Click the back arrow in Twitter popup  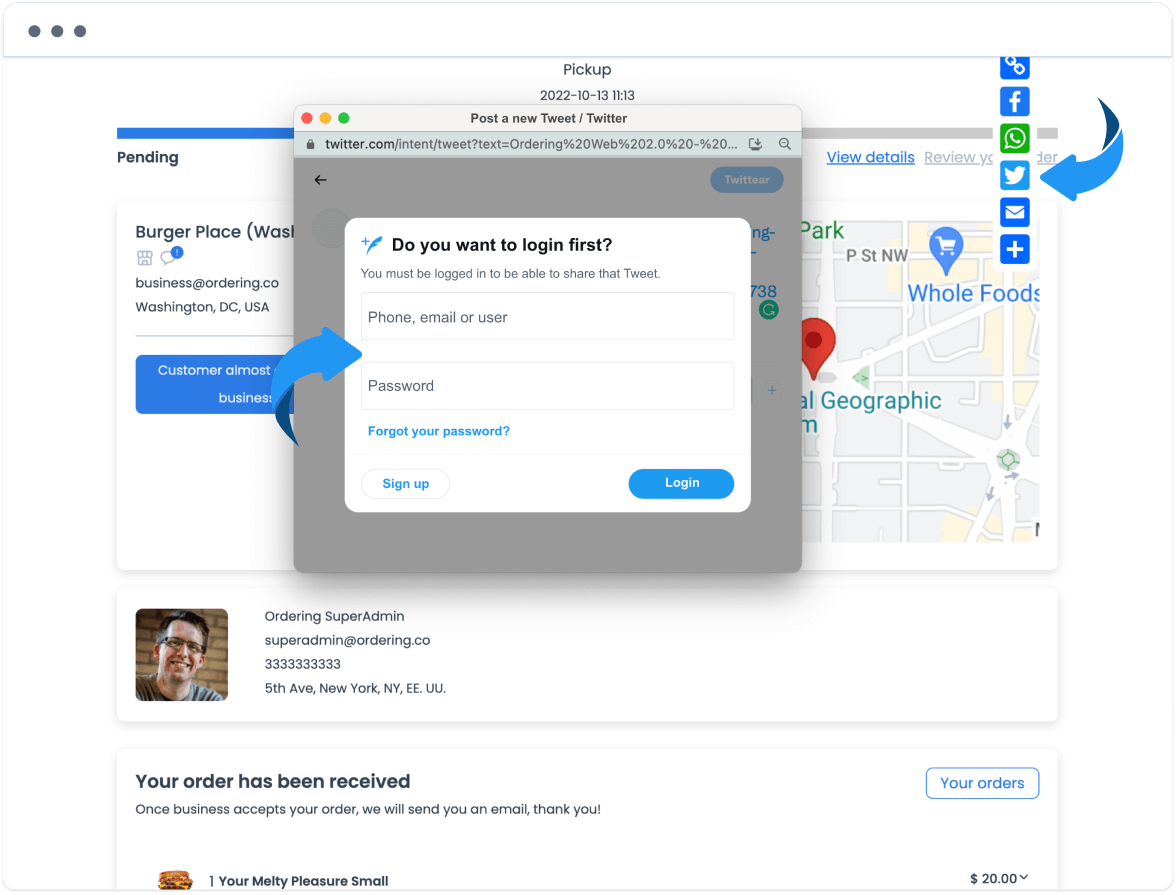tap(320, 180)
